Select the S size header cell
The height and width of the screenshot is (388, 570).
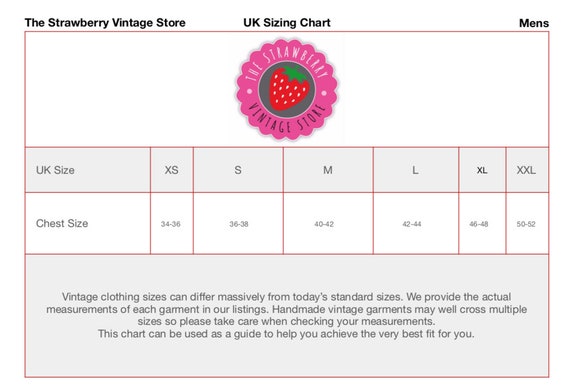point(238,170)
